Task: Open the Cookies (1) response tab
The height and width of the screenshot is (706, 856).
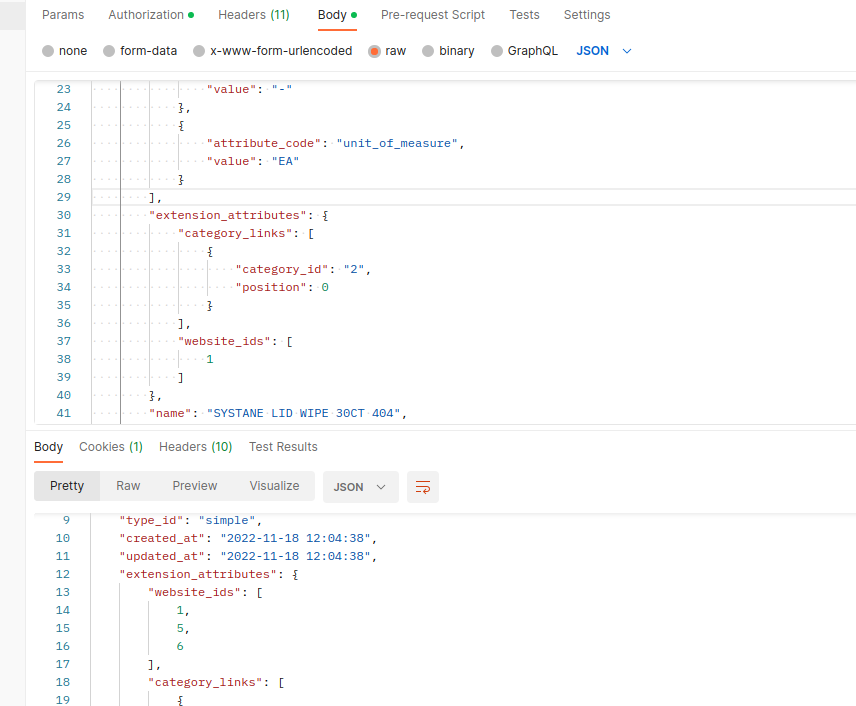Action: click(x=111, y=447)
